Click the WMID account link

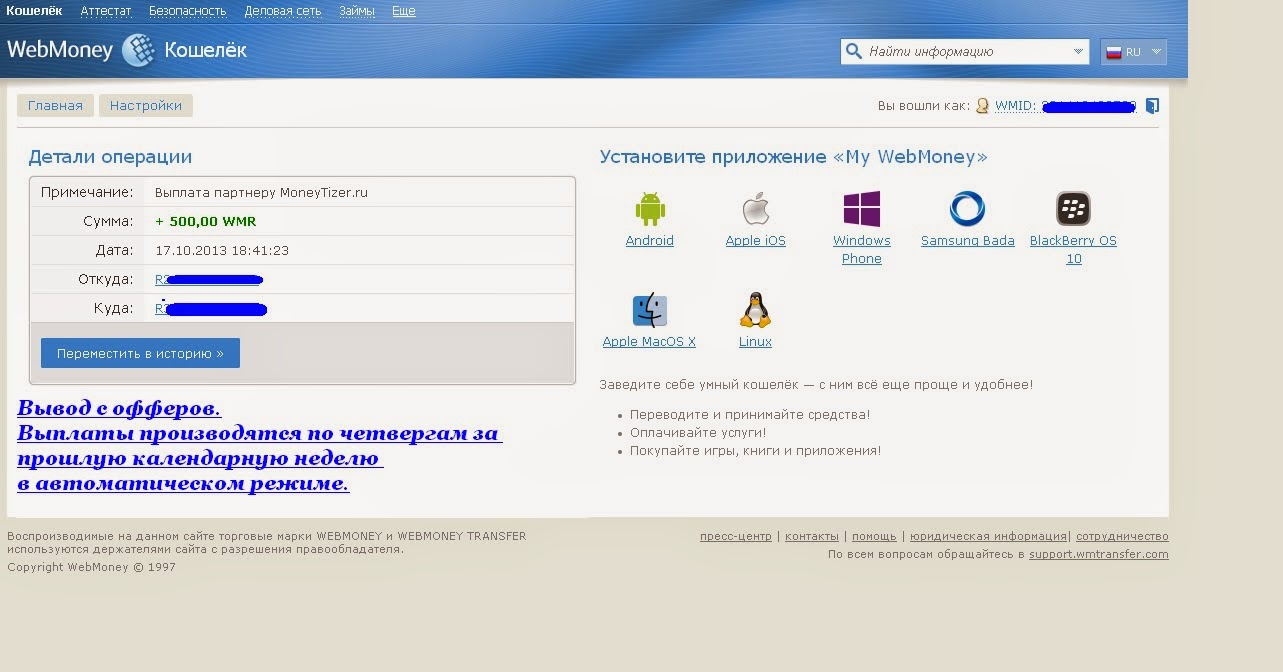tap(1066, 106)
